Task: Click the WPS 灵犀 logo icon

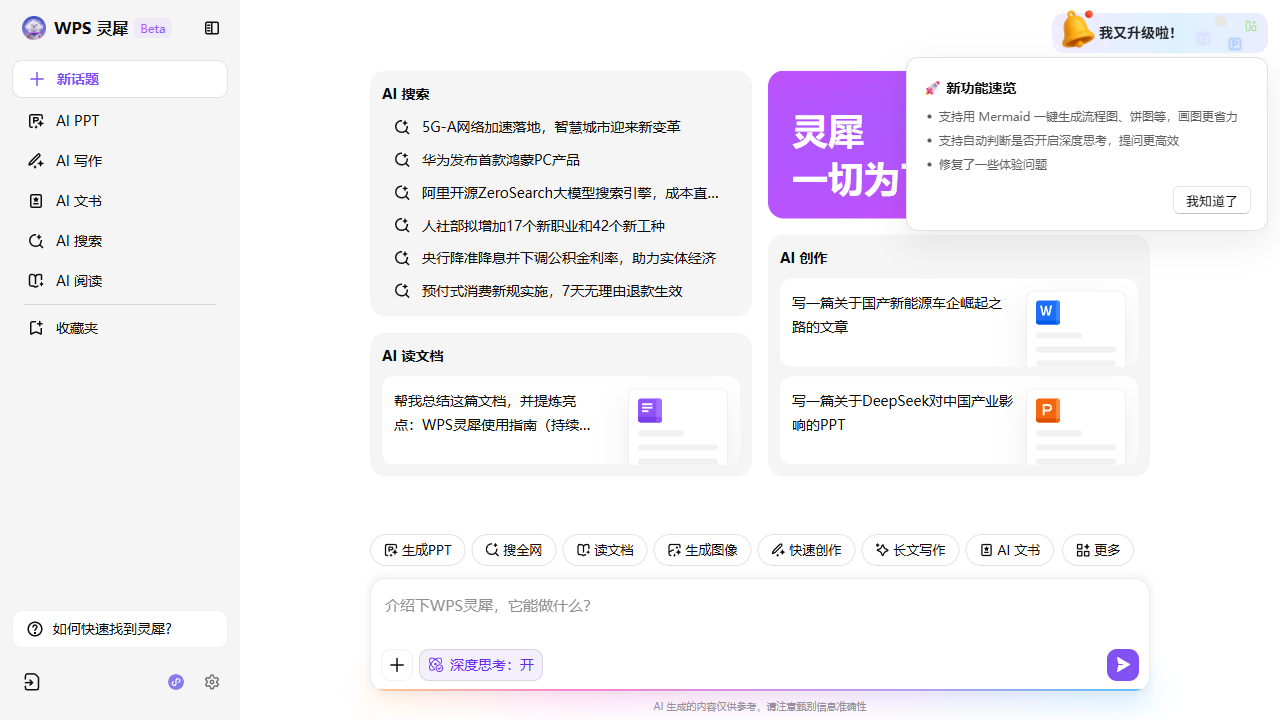Action: 34,29
